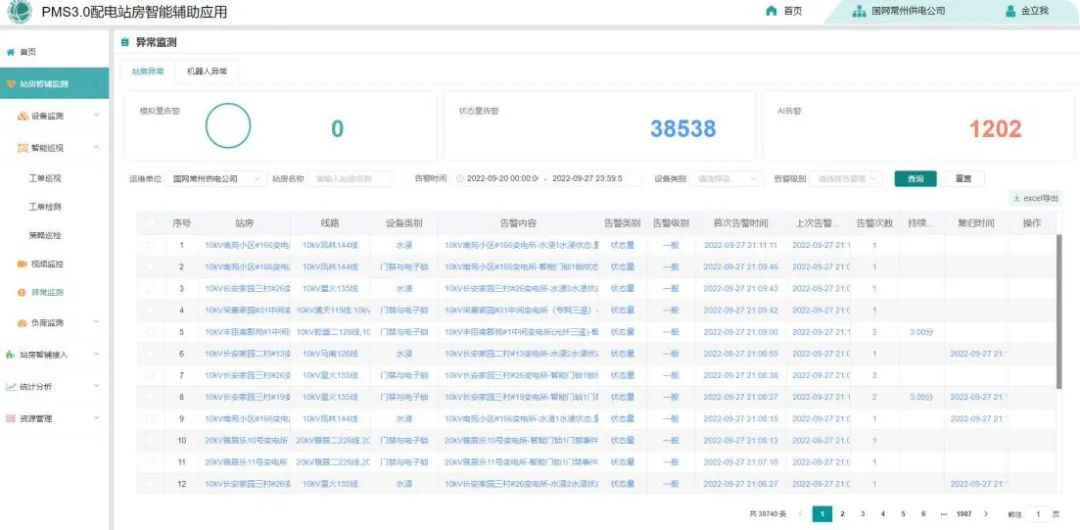Click the 首页 house icon in top bar
The image size is (1080, 530).
click(x=770, y=11)
